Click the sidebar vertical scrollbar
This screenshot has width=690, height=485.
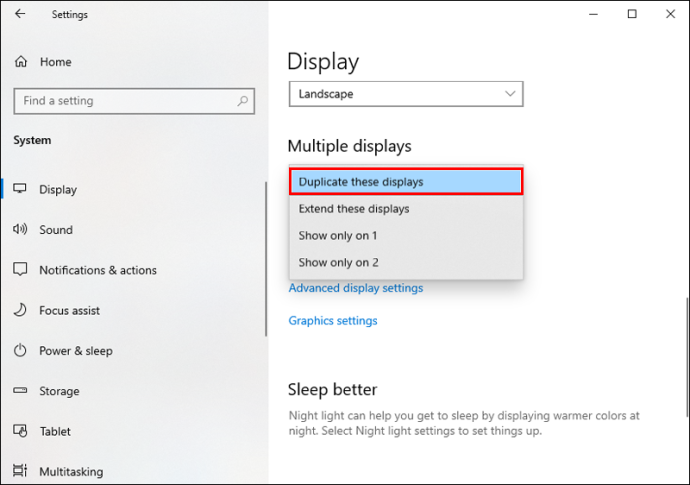click(x=266, y=259)
